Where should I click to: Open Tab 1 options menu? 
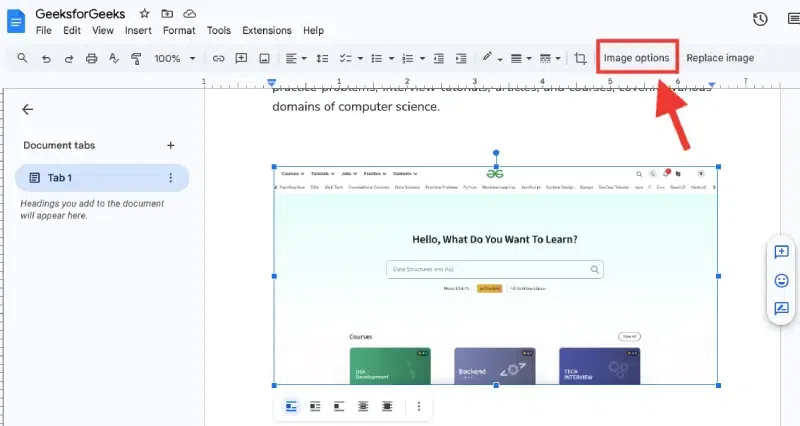pyautogui.click(x=170, y=178)
